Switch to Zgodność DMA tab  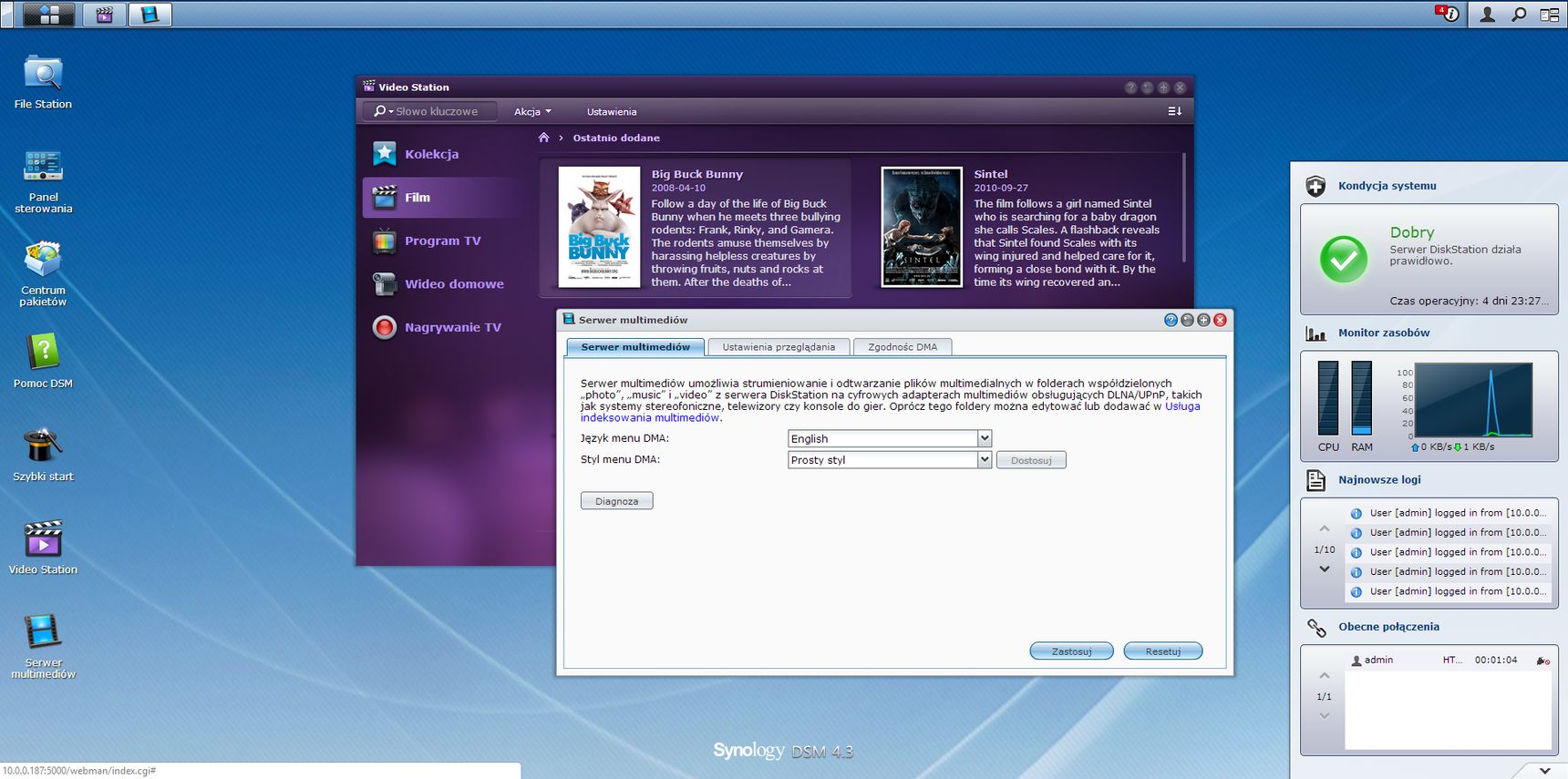(903, 347)
